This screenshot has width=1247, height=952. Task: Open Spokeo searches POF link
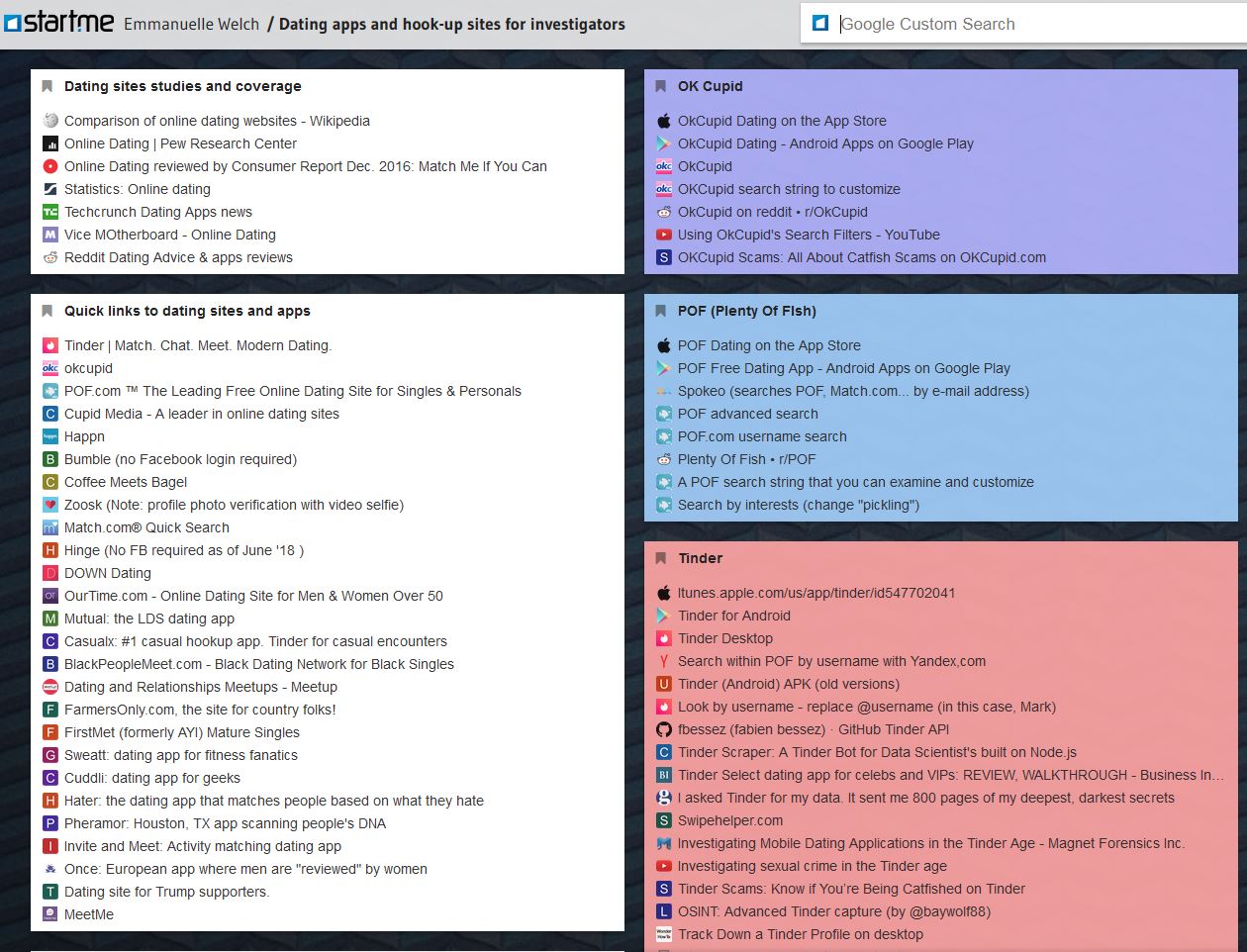[853, 391]
